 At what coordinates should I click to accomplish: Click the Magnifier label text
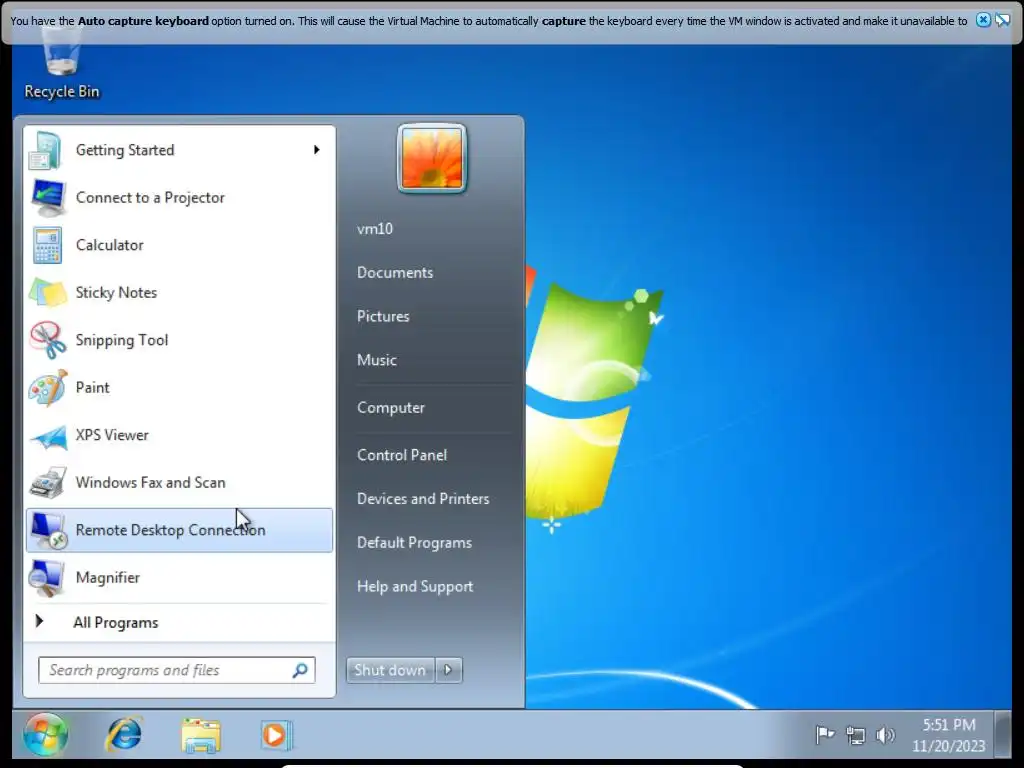pos(108,578)
